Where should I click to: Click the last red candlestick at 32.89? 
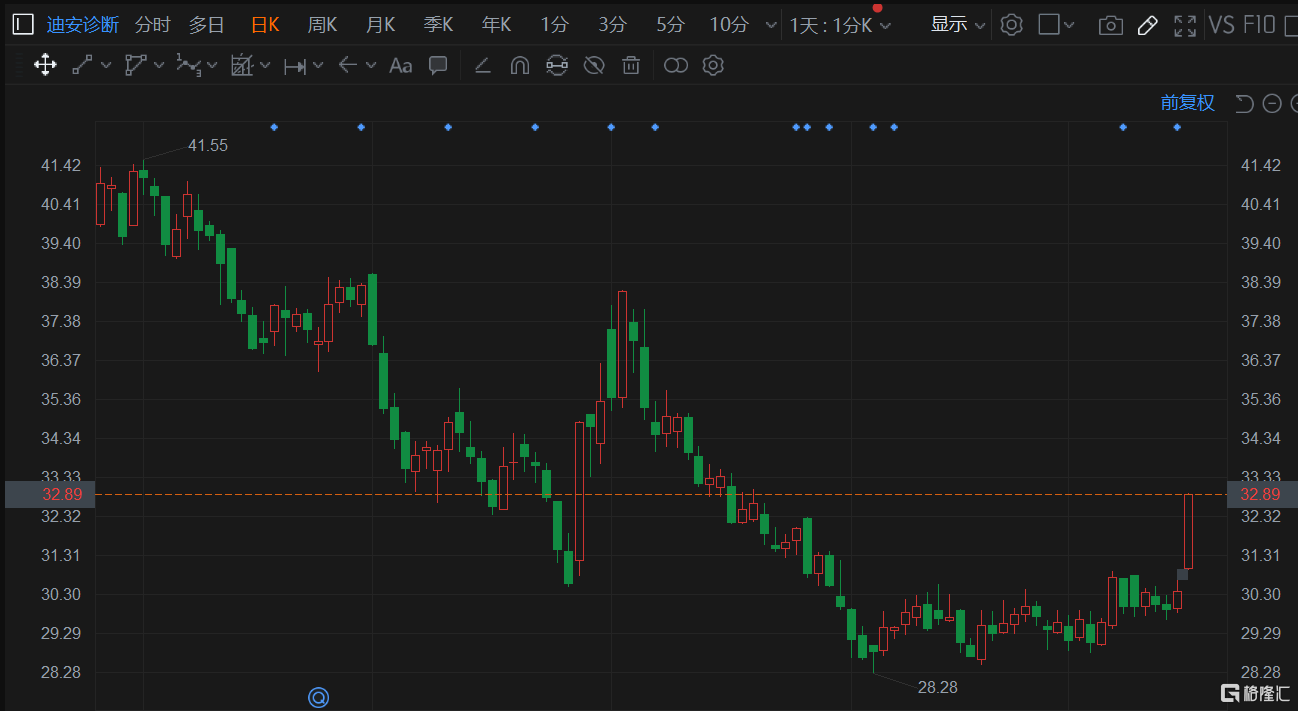coord(1189,531)
